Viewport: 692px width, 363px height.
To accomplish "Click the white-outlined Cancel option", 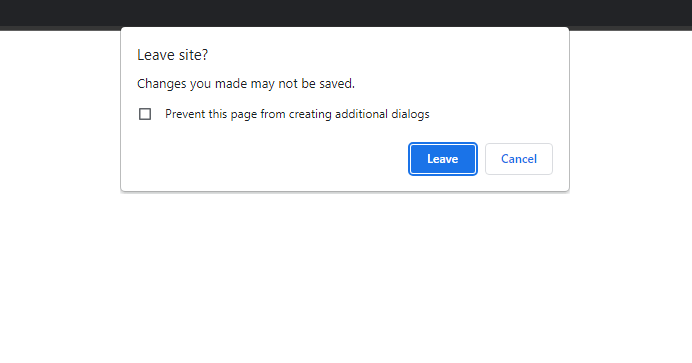I will [519, 159].
